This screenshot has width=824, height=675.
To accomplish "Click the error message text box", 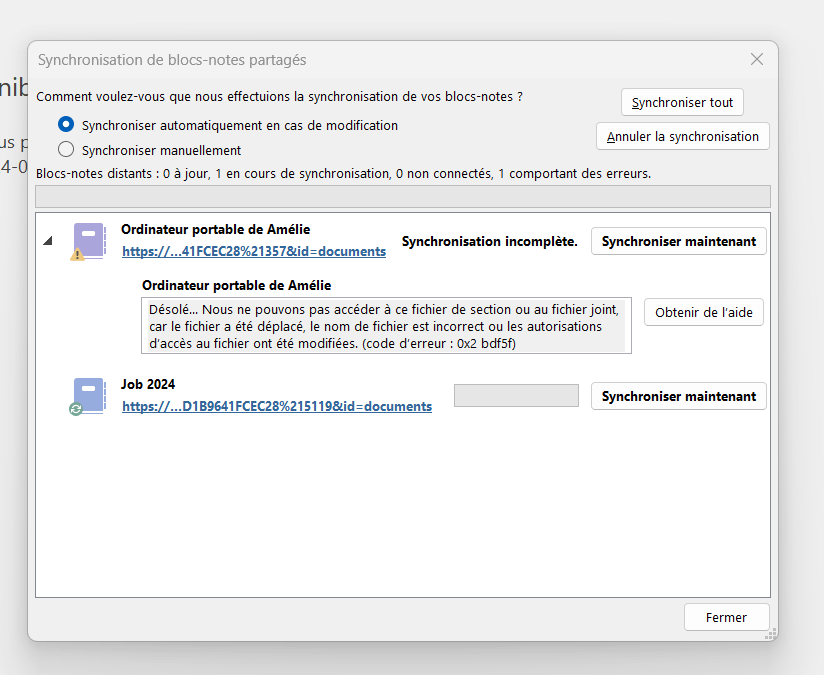I will 386,326.
